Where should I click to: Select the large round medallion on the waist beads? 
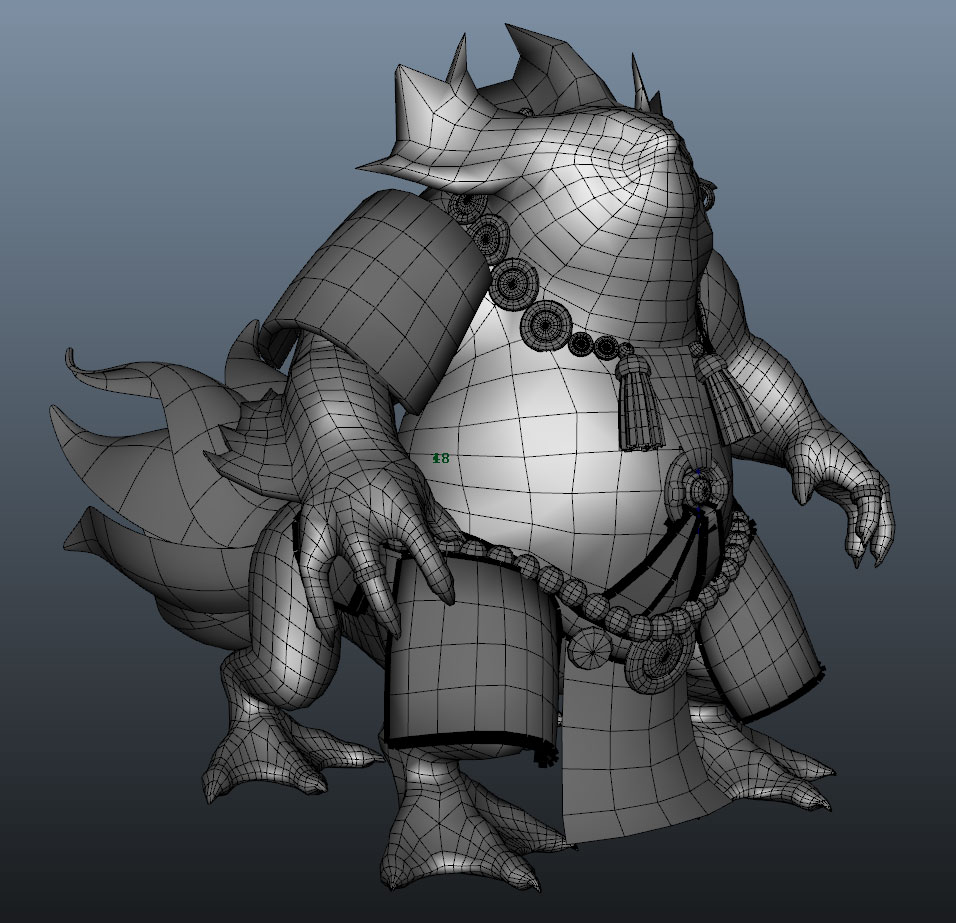660,660
